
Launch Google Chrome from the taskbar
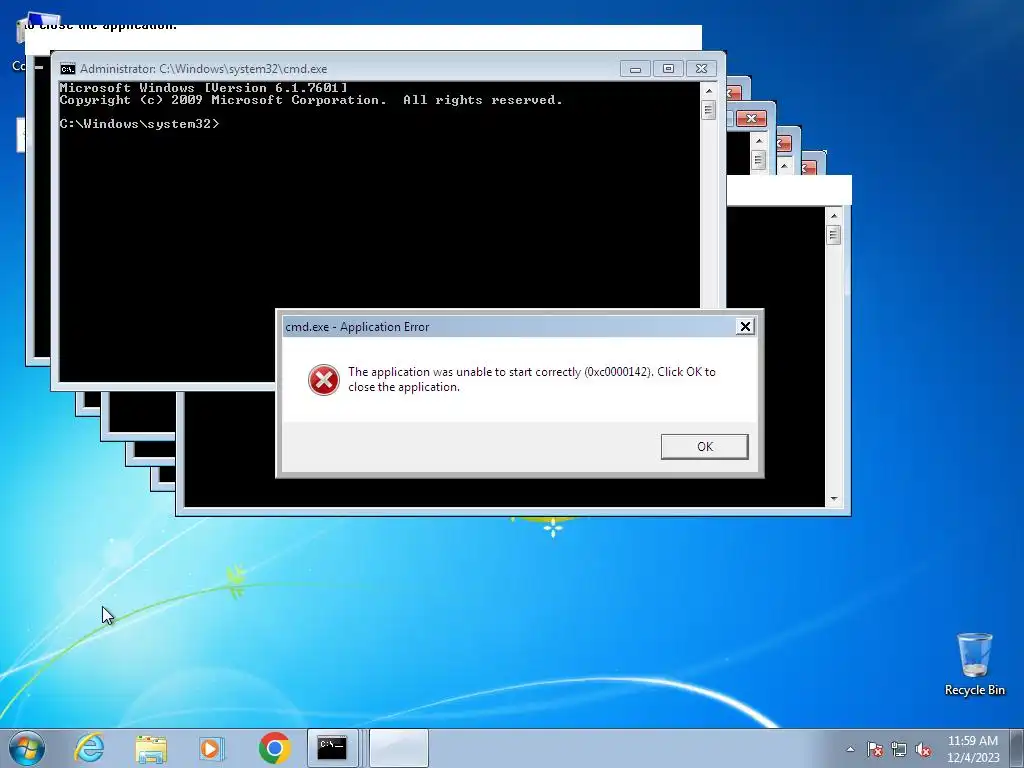pos(274,748)
